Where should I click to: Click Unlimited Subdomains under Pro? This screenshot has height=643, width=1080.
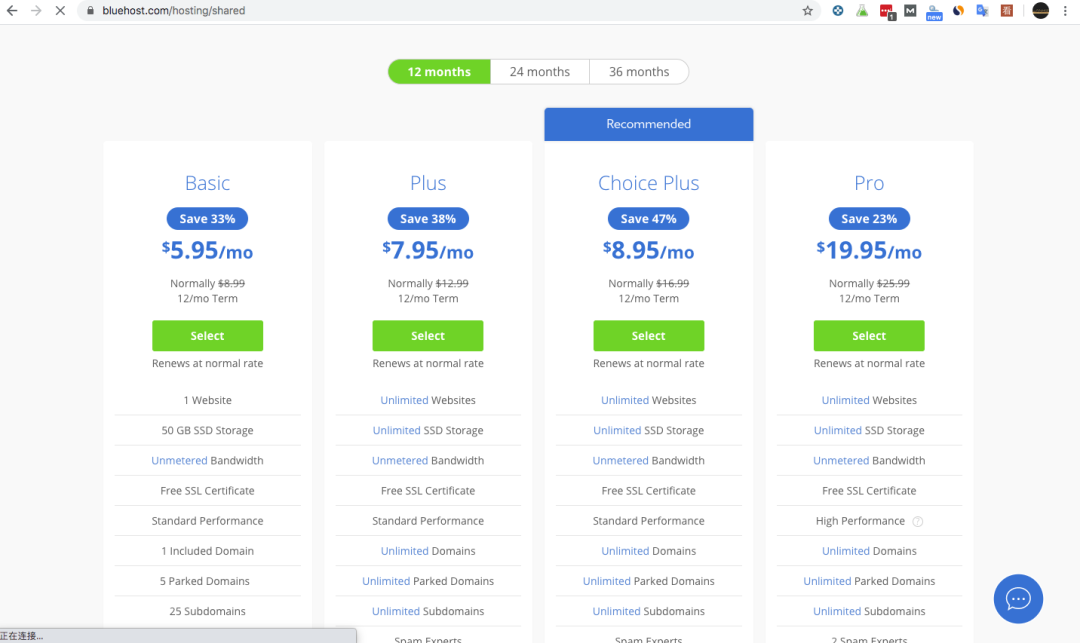coord(869,611)
